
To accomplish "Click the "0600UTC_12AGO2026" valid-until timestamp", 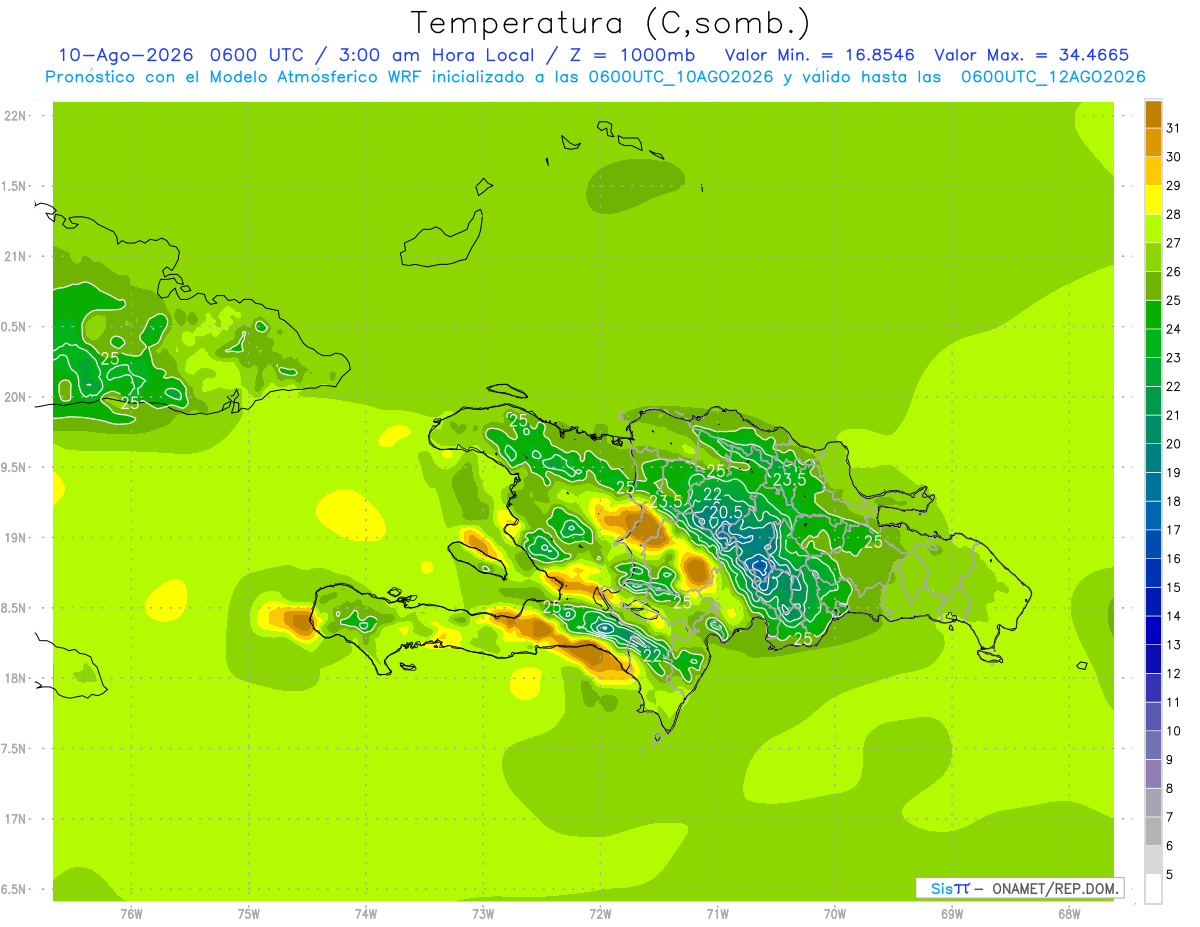I will click(1053, 77).
